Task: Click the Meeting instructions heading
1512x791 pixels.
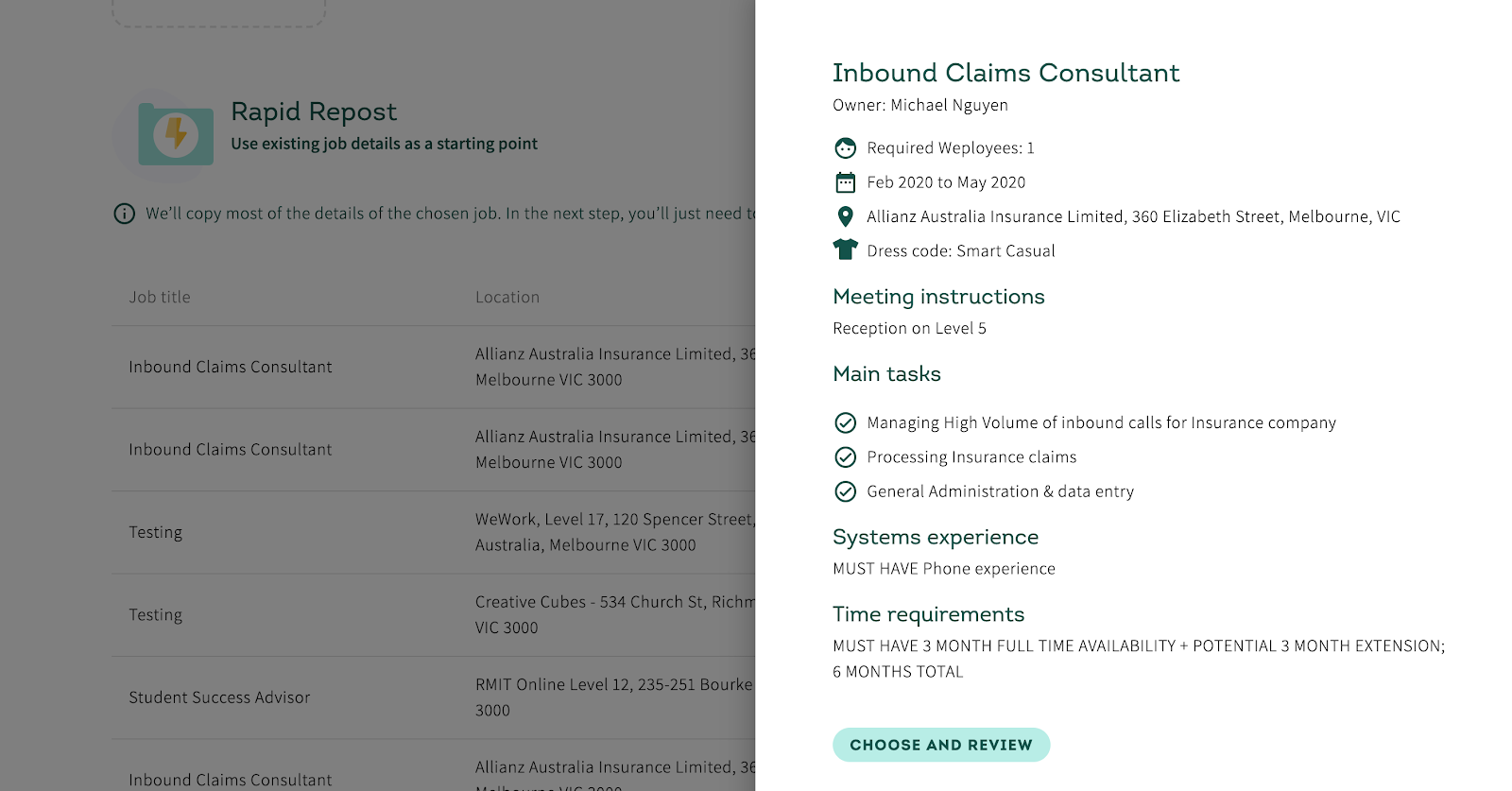Action: [x=938, y=297]
